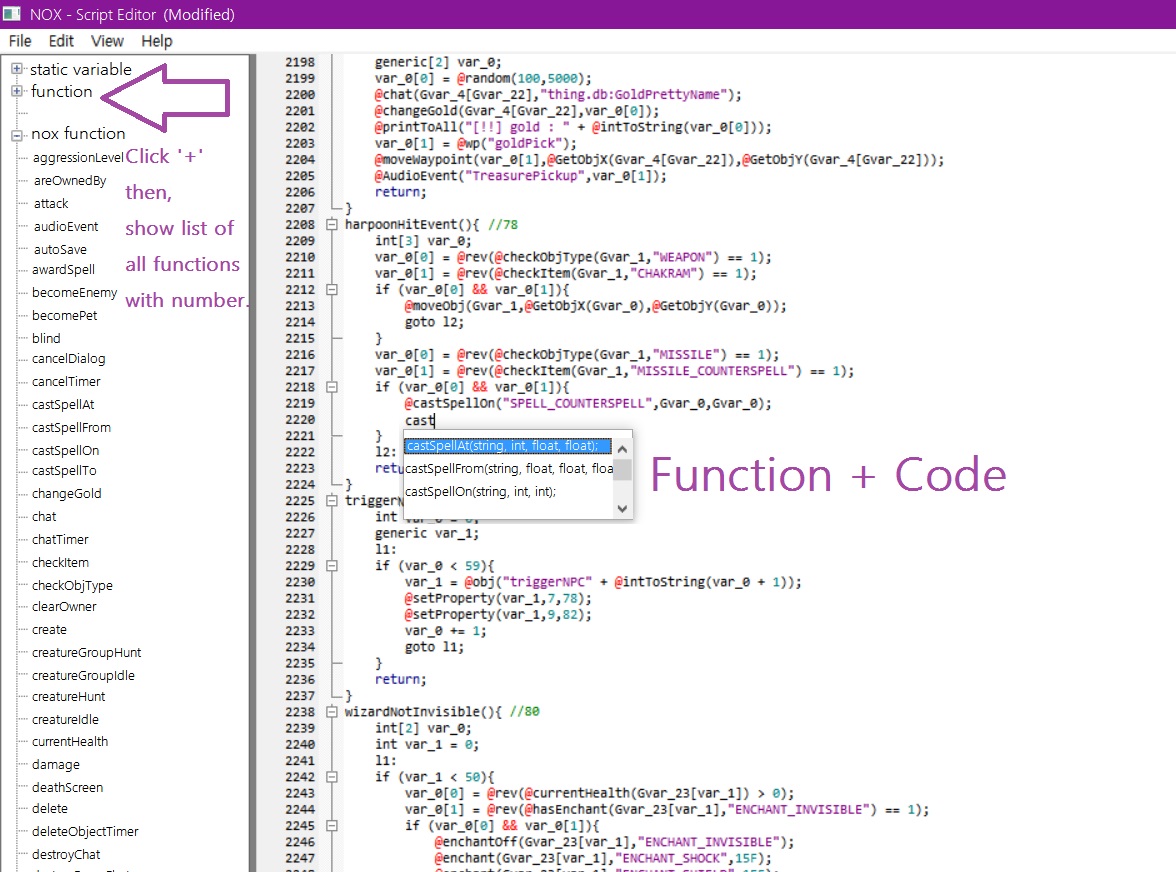Expand the function tree node
The width and height of the screenshot is (1176, 872).
coord(16,91)
